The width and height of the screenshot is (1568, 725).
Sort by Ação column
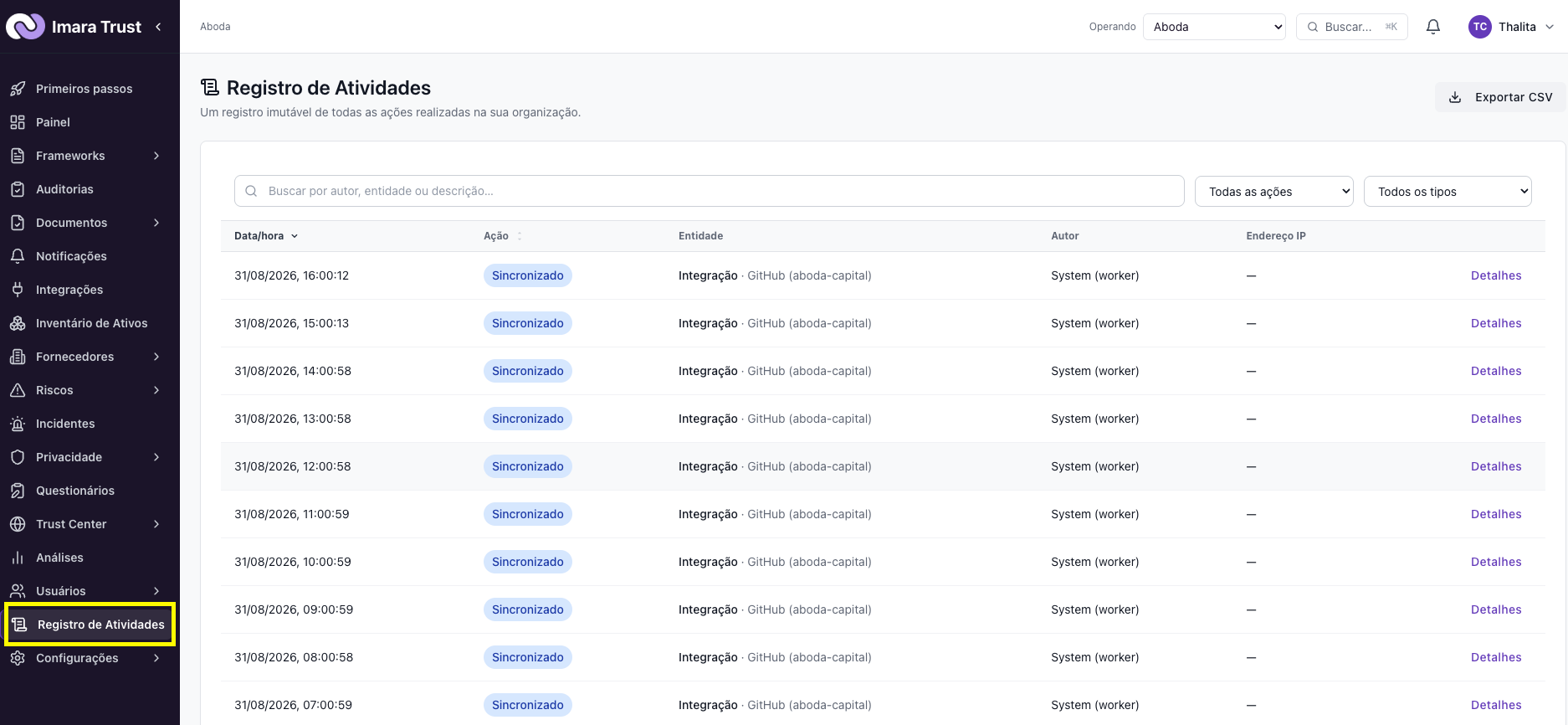503,236
